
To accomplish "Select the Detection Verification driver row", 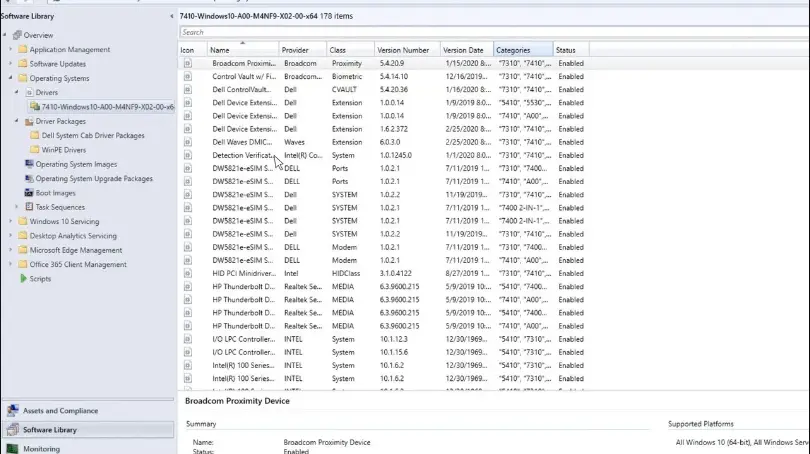I will coord(385,155).
